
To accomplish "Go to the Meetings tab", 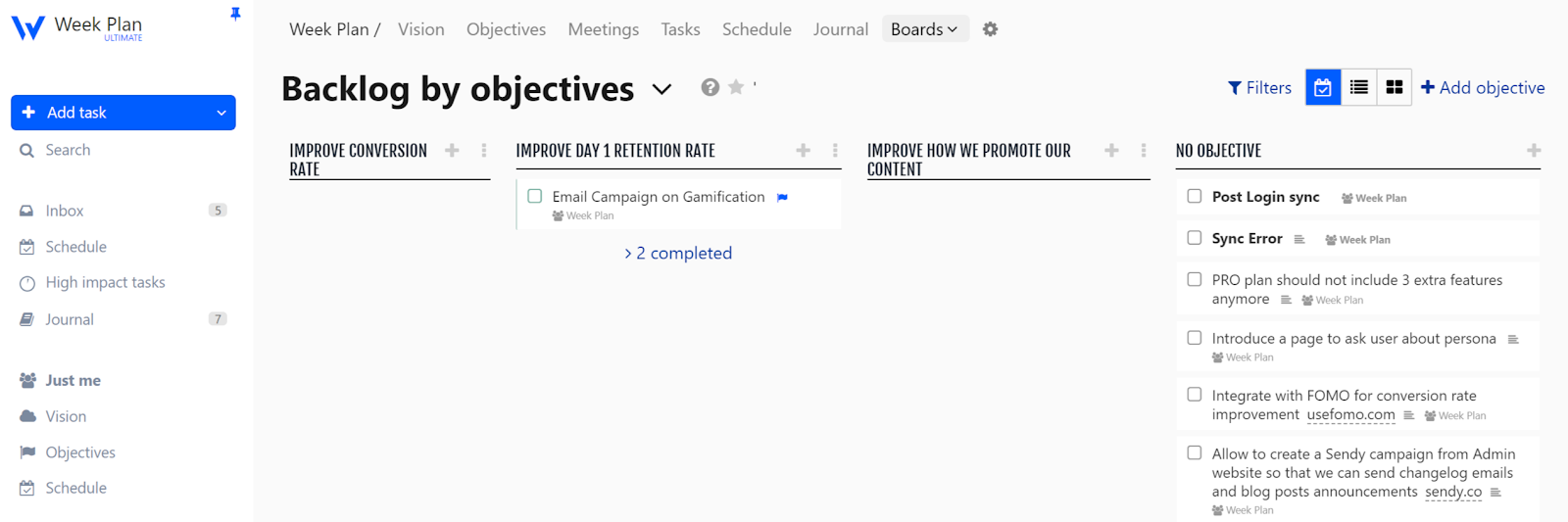I will point(603,29).
